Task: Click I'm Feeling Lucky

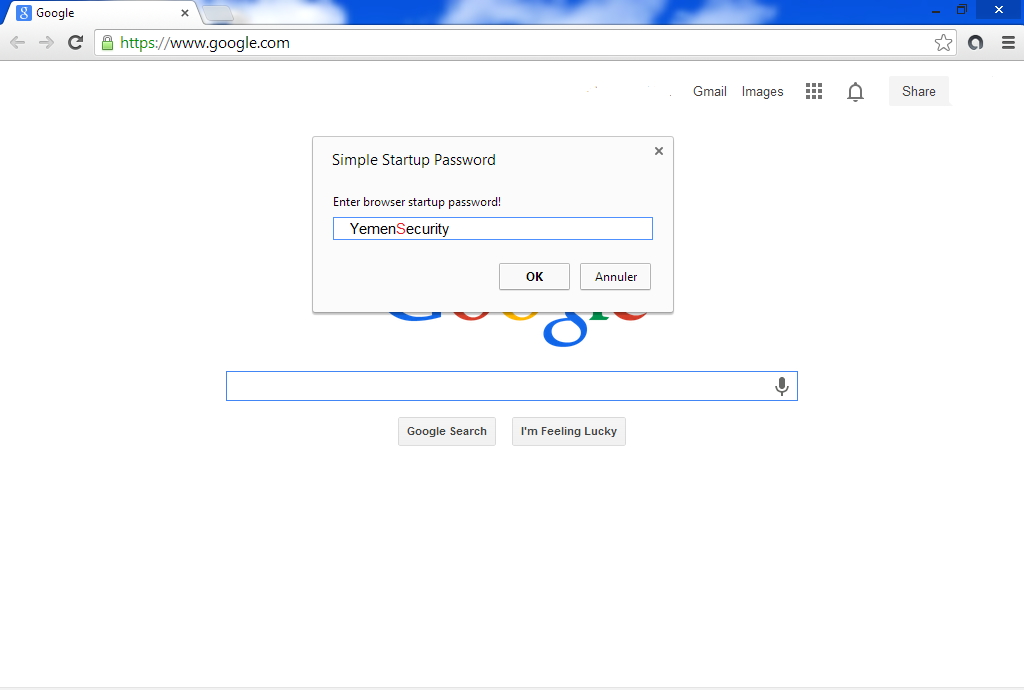Action: (569, 431)
